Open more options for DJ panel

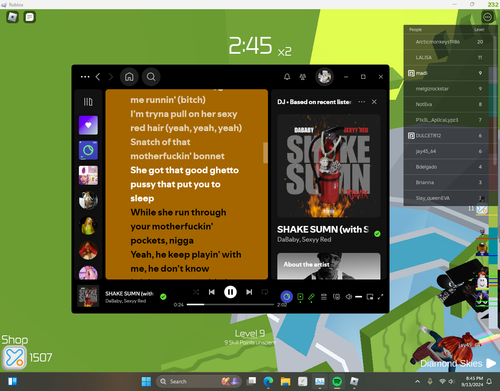[362, 102]
